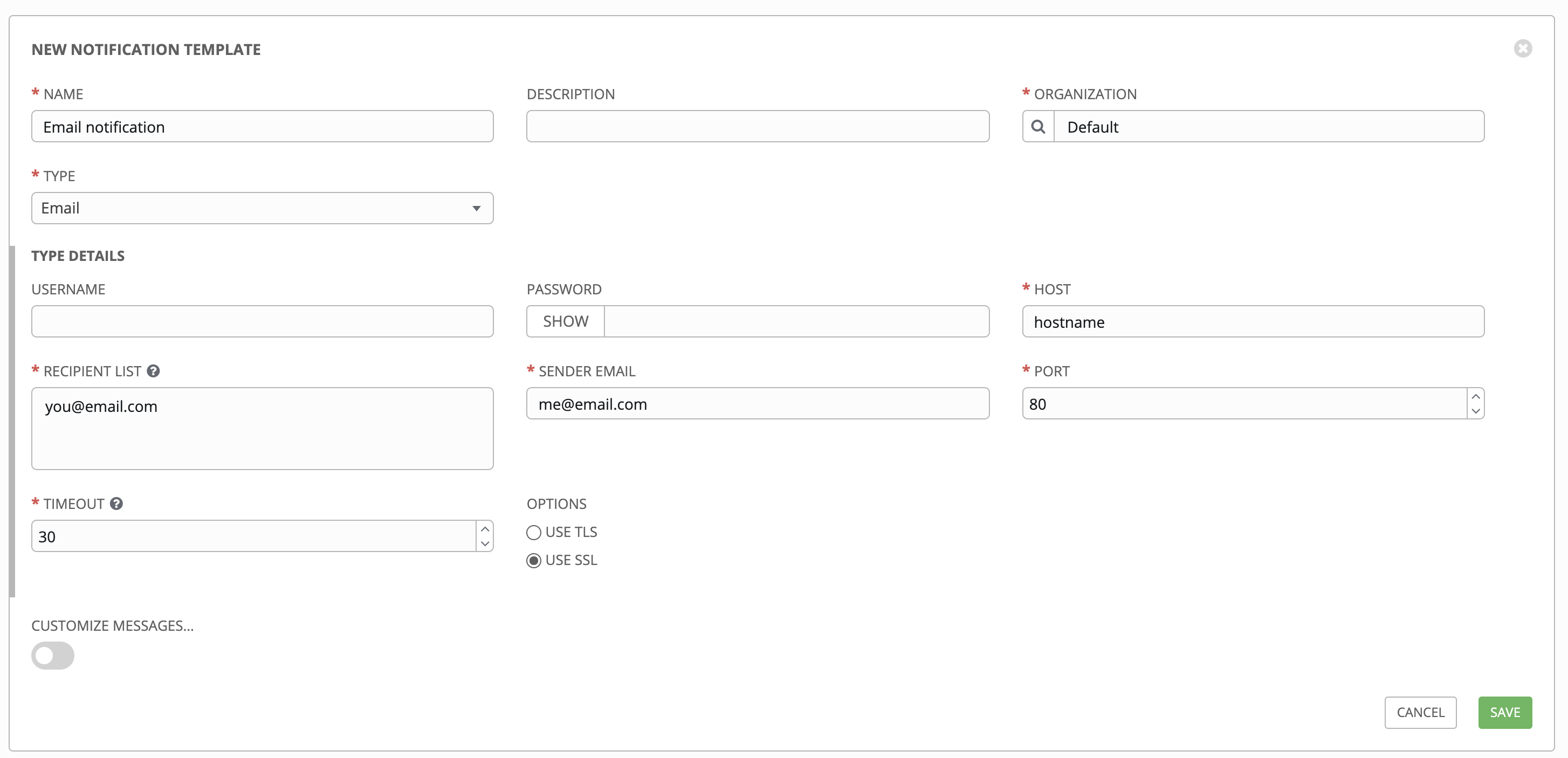Increase Port value with up arrow
The height and width of the screenshot is (758, 1568).
click(1475, 396)
